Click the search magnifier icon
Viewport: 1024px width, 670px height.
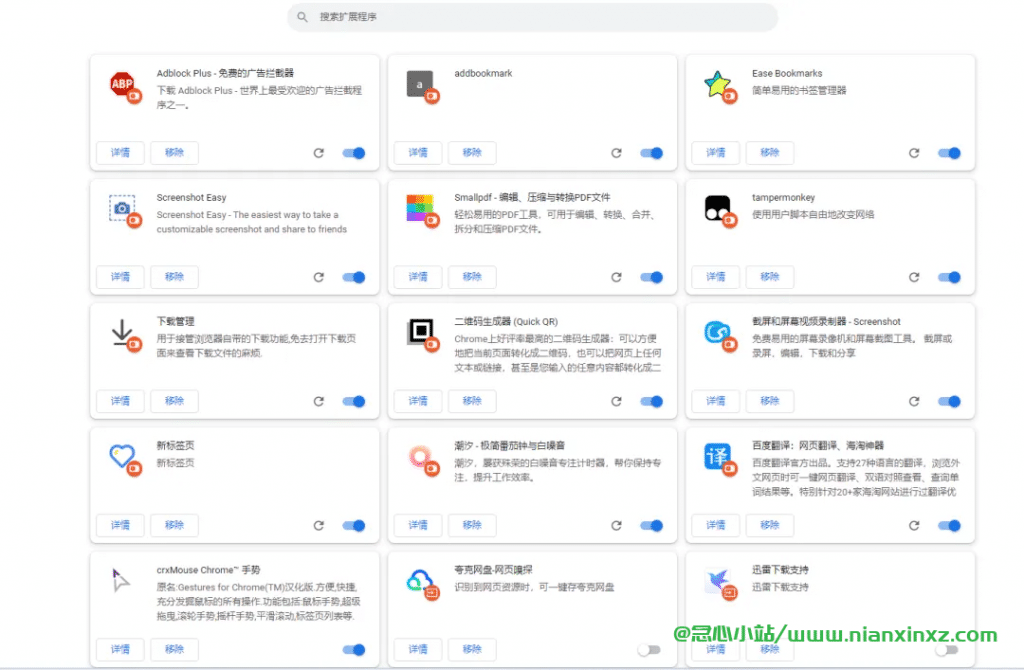pyautogui.click(x=302, y=17)
